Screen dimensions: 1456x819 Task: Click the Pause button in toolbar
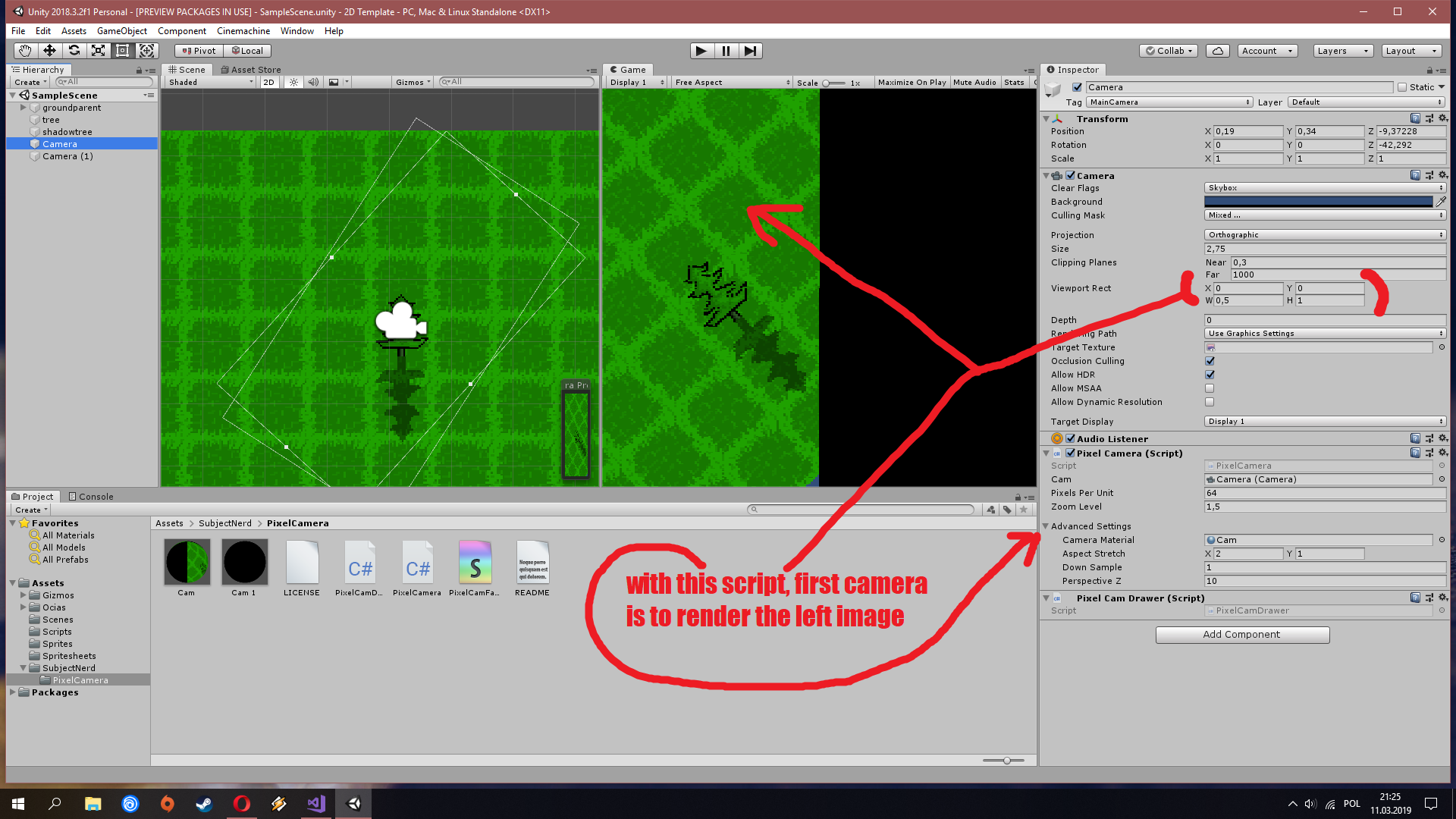pyautogui.click(x=724, y=50)
